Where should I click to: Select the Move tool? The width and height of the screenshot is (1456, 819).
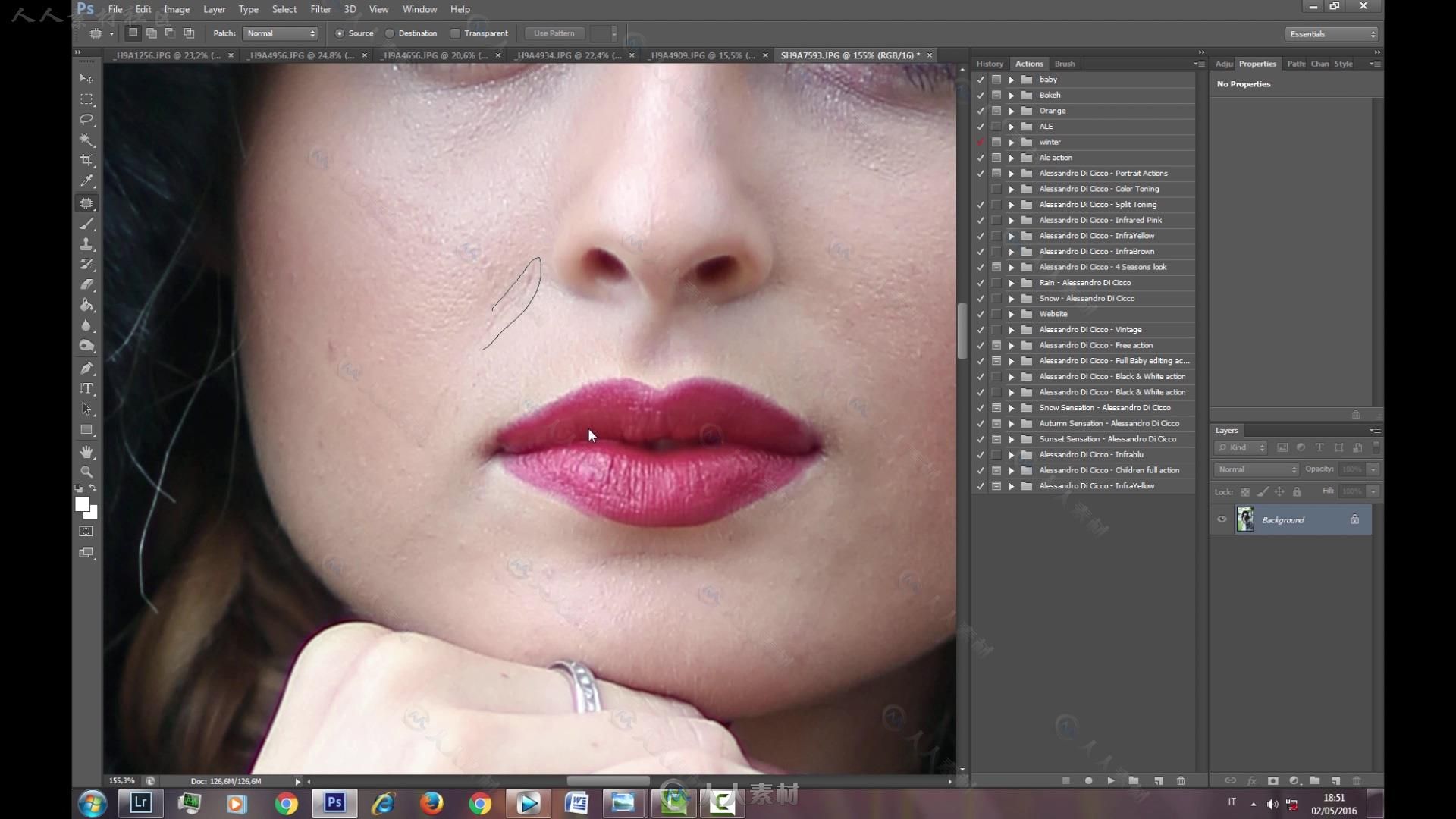(86, 79)
